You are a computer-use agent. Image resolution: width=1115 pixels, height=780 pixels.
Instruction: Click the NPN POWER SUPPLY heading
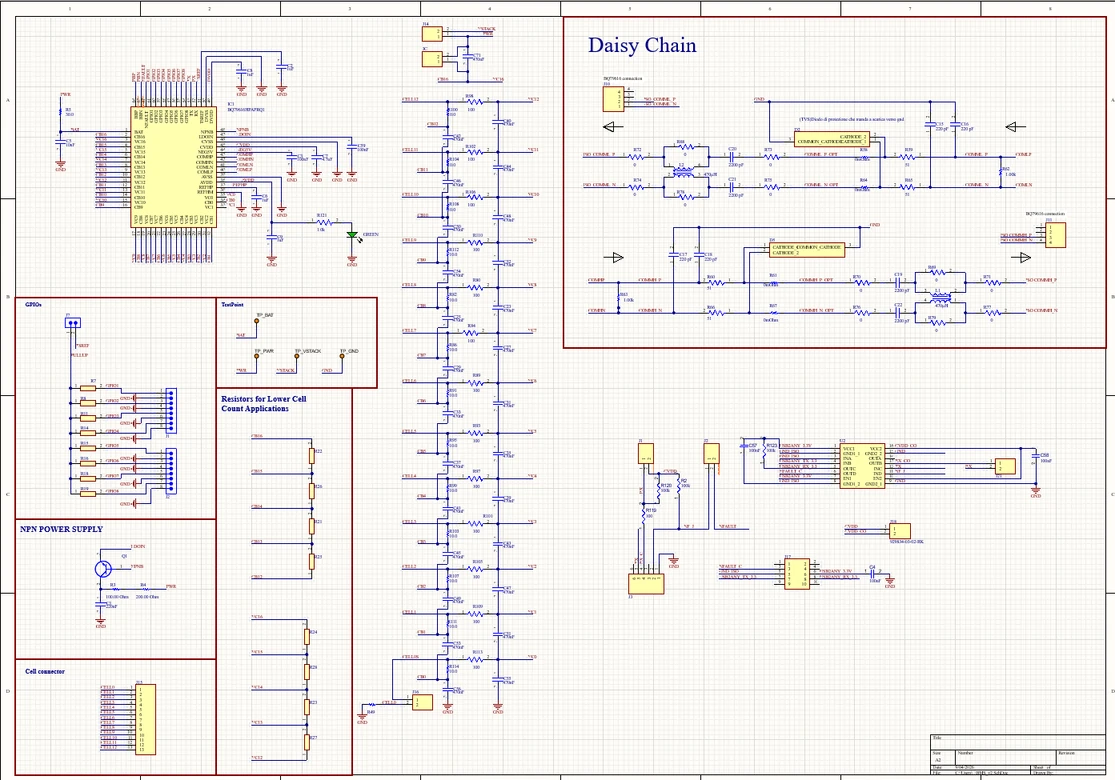[61, 529]
